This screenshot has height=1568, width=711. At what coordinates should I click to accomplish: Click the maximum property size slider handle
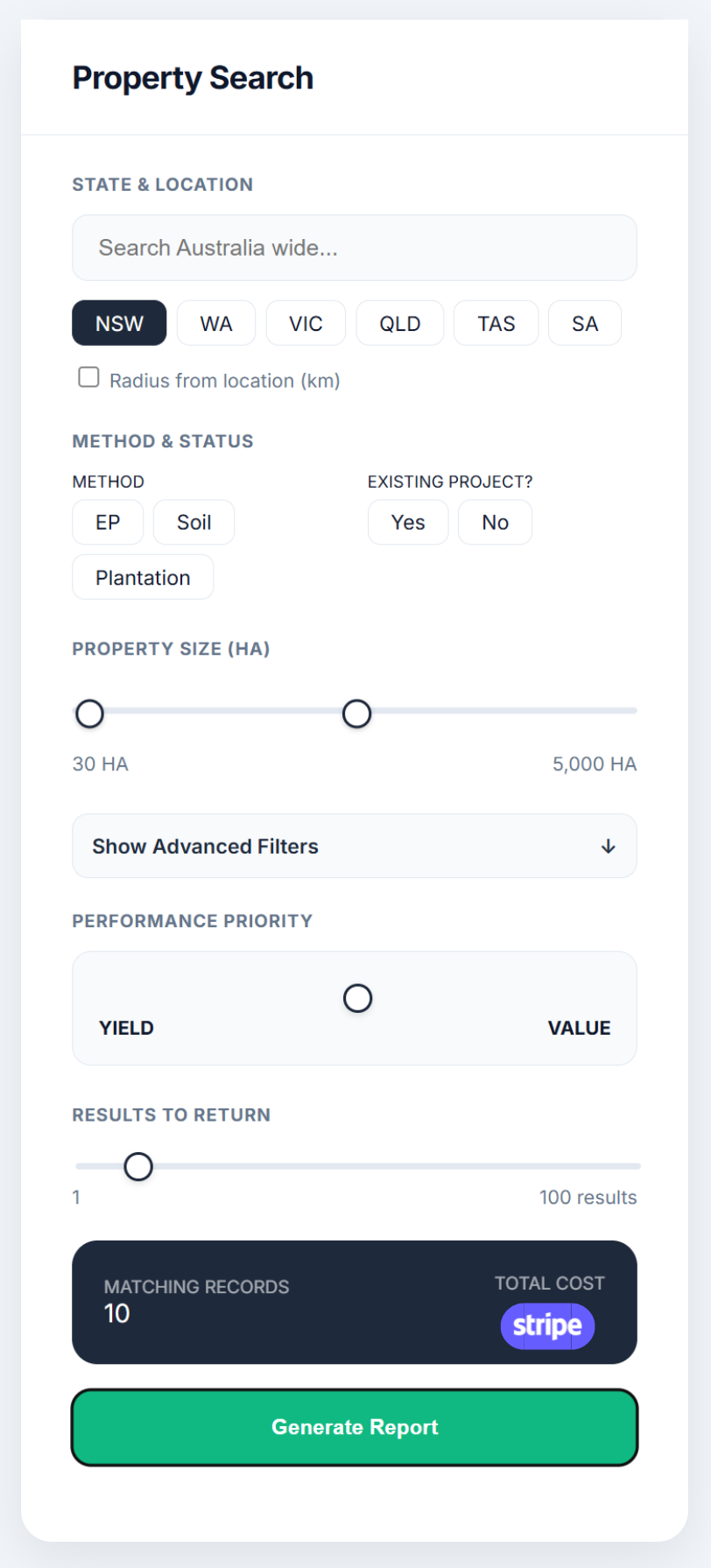pyautogui.click(x=356, y=714)
